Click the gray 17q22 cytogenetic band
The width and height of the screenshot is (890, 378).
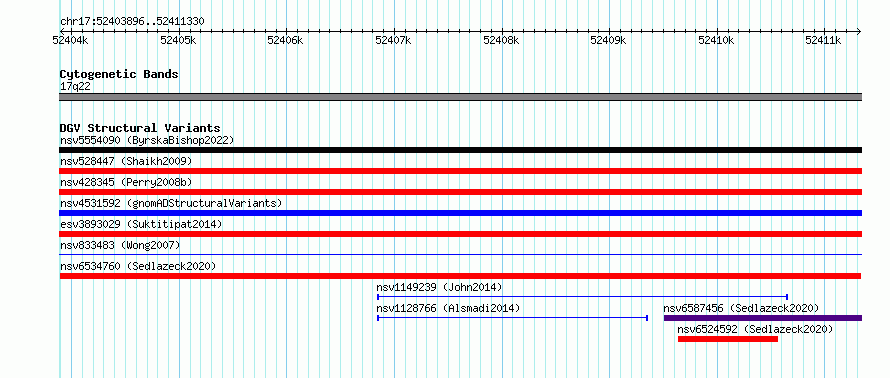click(x=460, y=97)
